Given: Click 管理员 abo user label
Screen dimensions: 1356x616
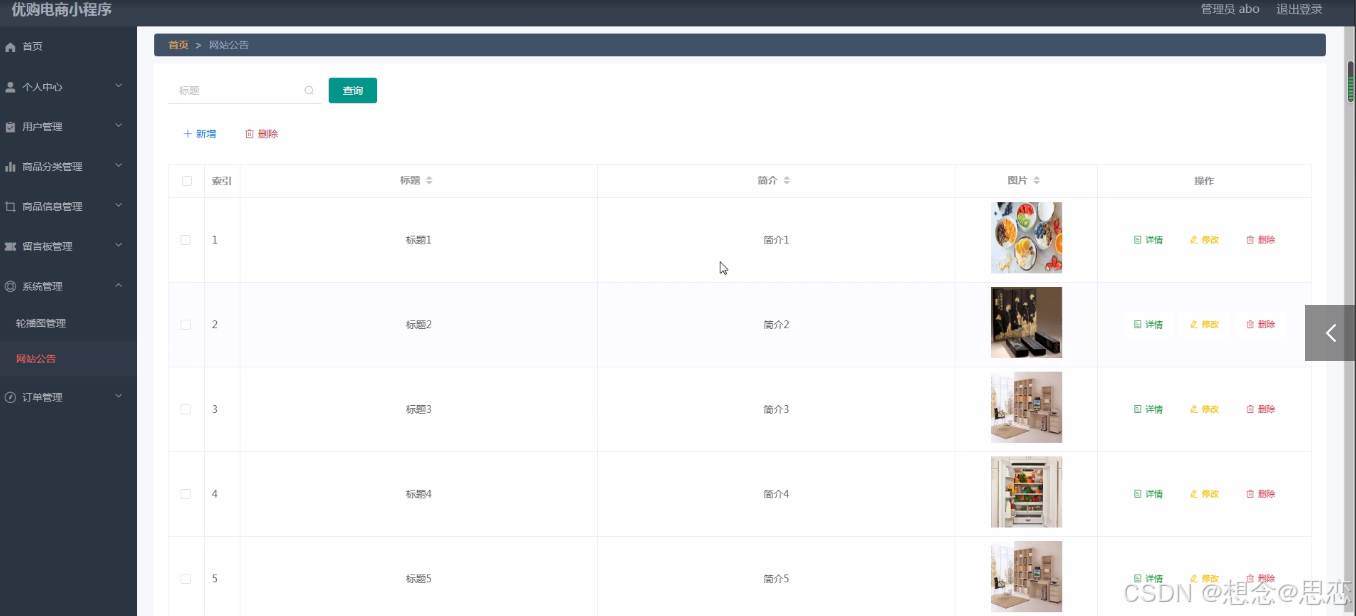Looking at the screenshot, I should coord(1230,10).
